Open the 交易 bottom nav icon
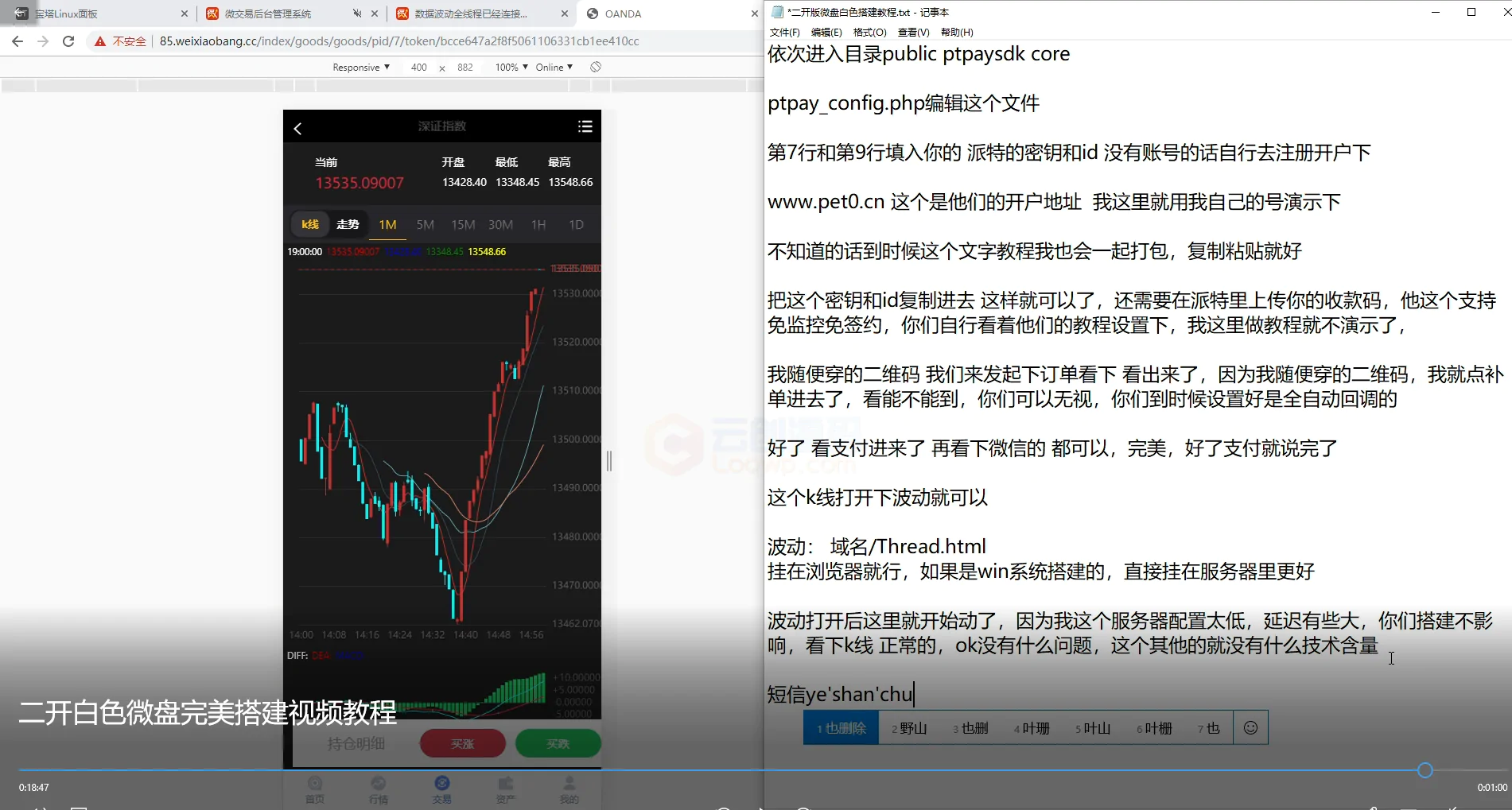 (442, 789)
